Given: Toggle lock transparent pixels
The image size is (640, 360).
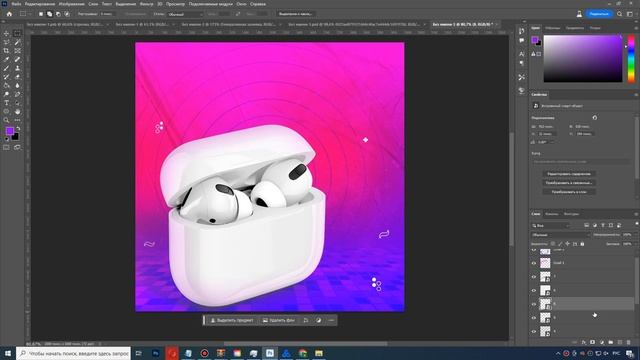Looking at the screenshot, I should (x=553, y=244).
